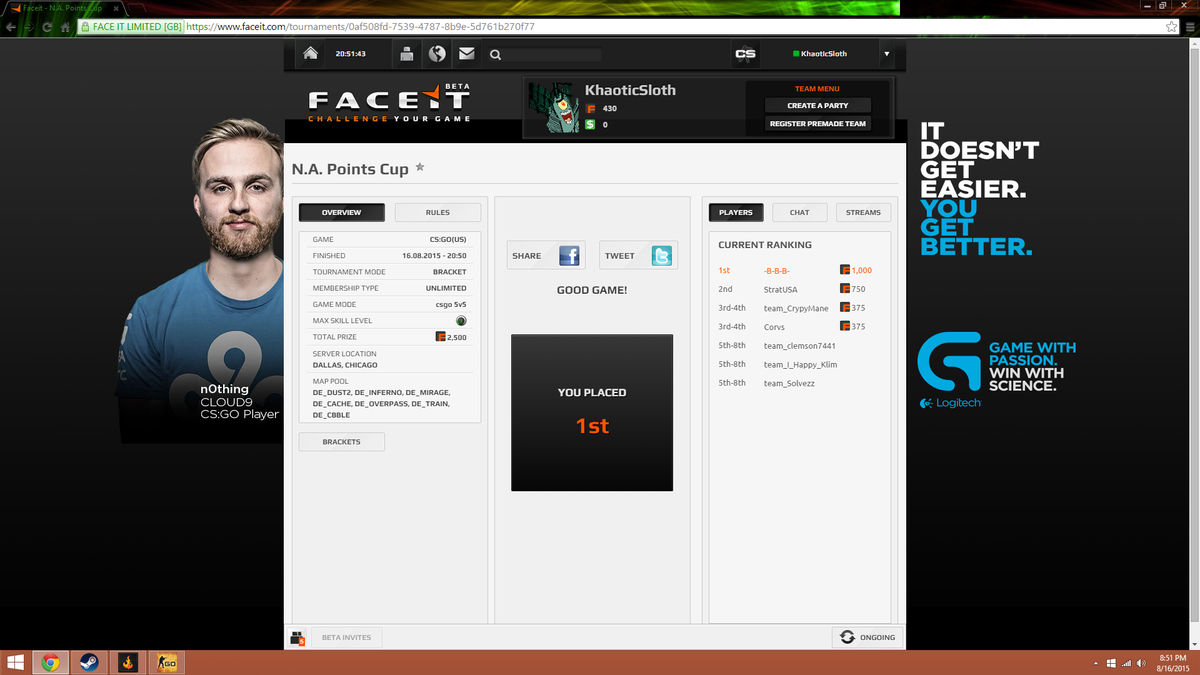
Task: Select team Corvs in ranking
Action: point(775,327)
